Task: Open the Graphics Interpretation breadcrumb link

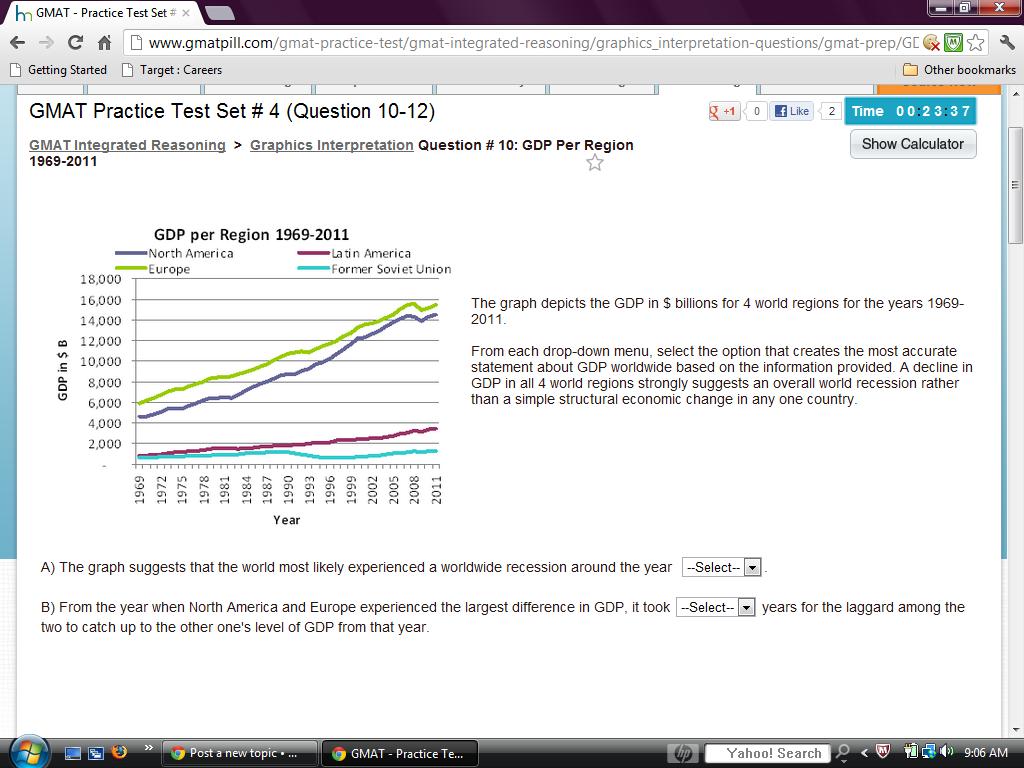Action: click(331, 145)
